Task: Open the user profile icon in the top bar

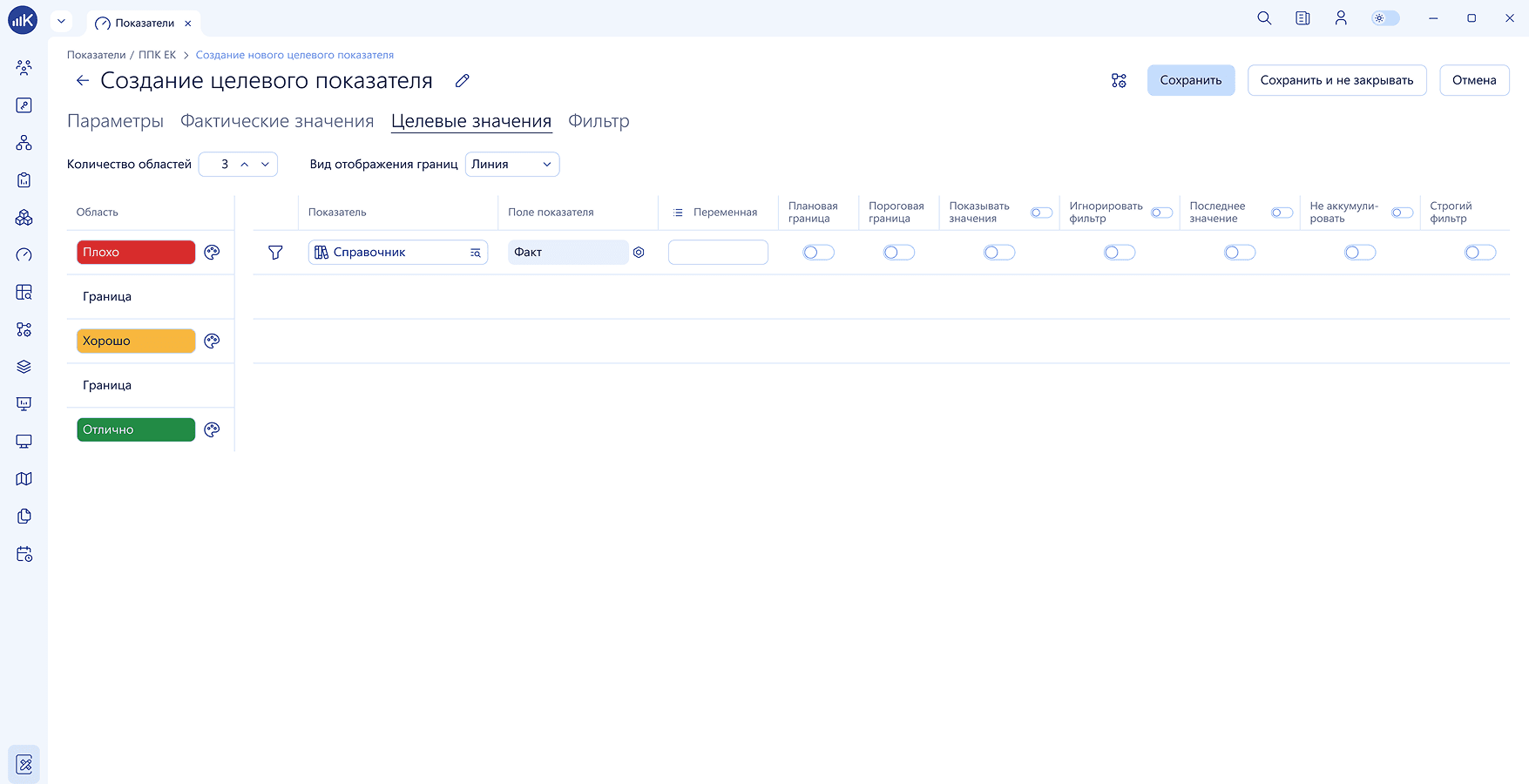Action: 1341,18
